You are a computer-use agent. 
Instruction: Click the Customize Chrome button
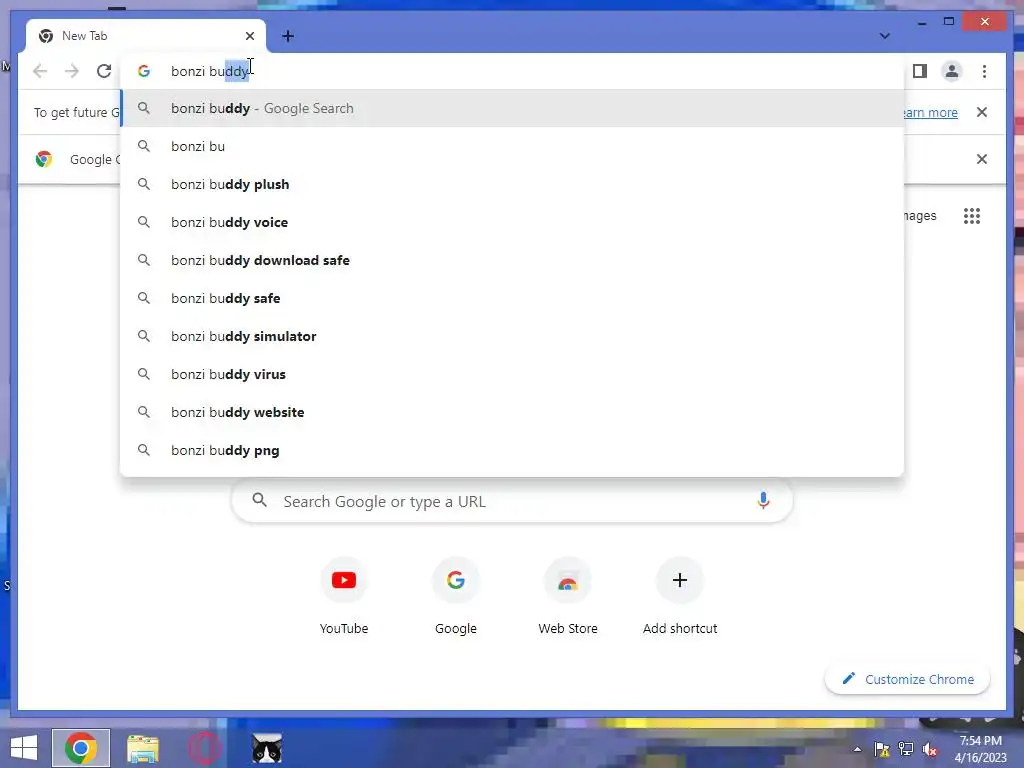pyautogui.click(x=907, y=679)
